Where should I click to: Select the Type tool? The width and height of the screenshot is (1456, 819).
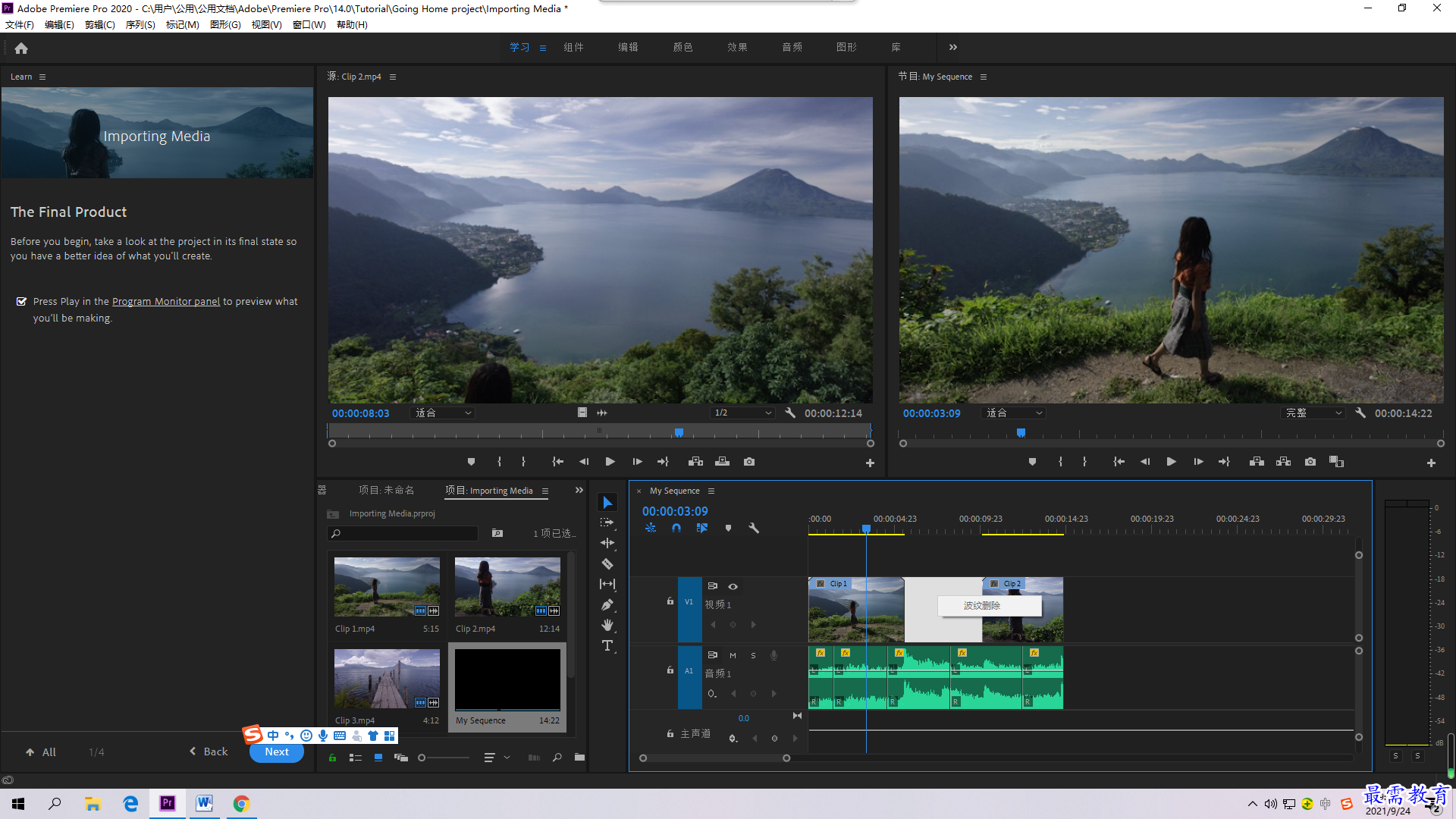pos(607,645)
